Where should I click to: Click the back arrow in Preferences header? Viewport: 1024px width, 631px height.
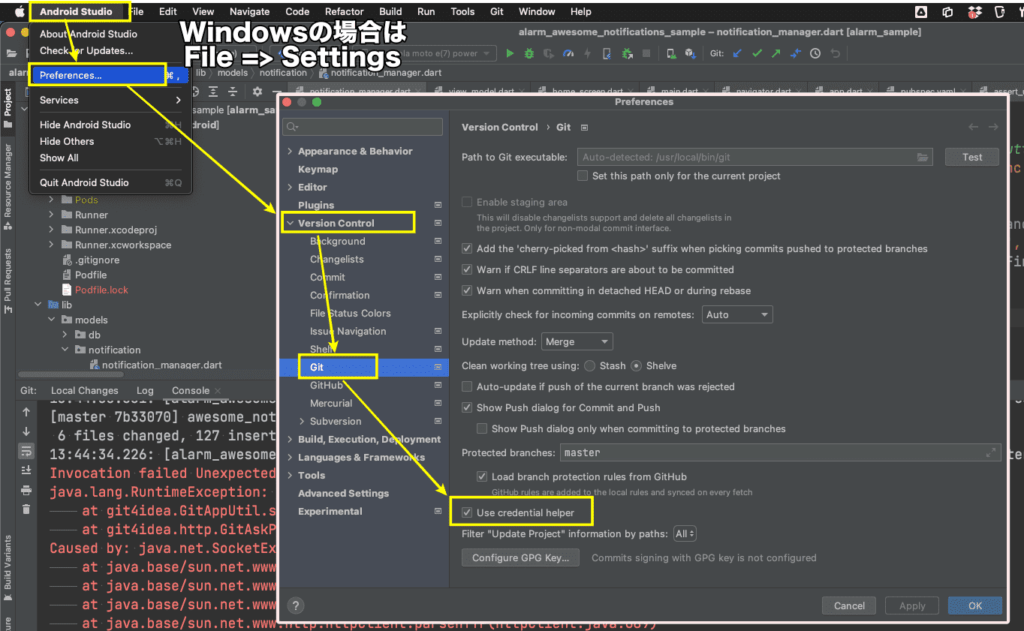click(973, 127)
